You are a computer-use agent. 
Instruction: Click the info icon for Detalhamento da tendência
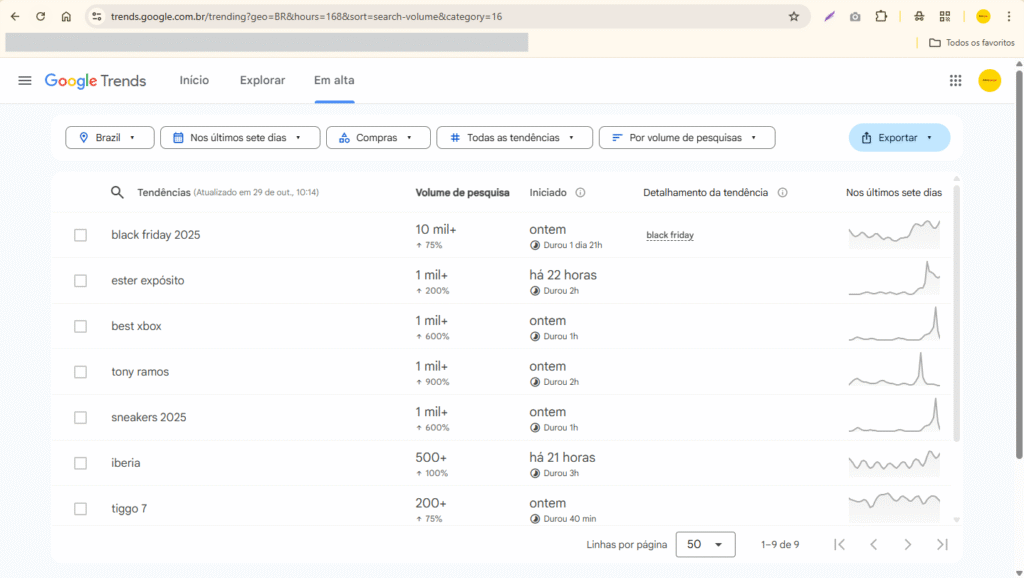pyautogui.click(x=782, y=192)
